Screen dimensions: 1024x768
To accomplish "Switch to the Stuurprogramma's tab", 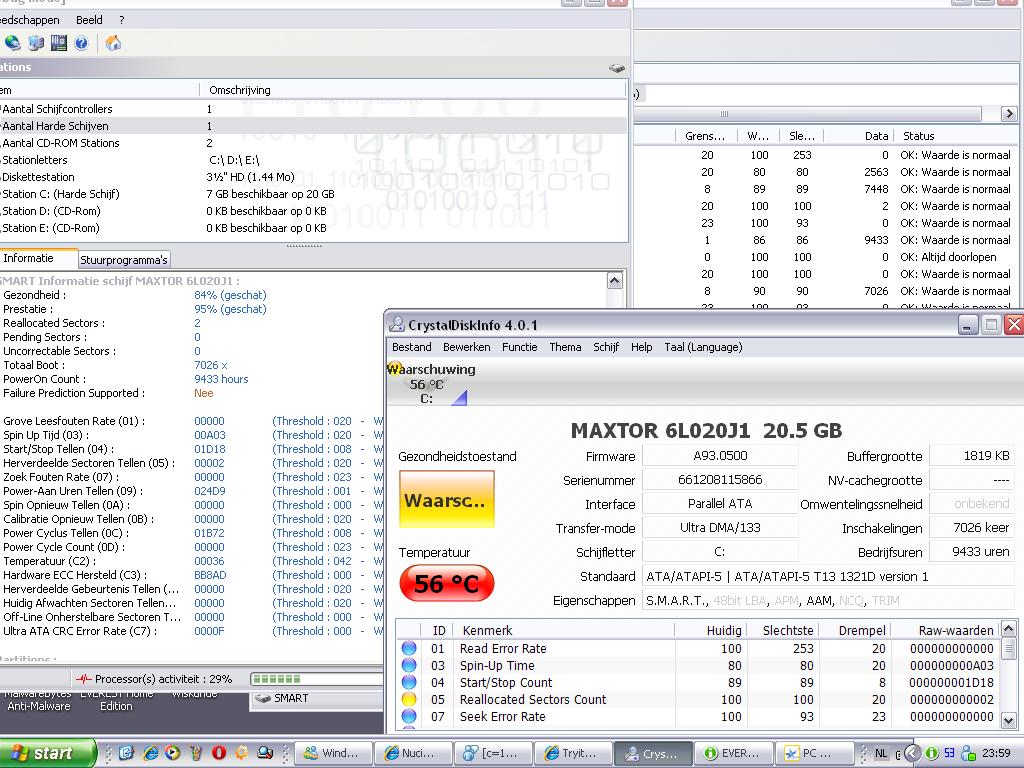I will [123, 260].
